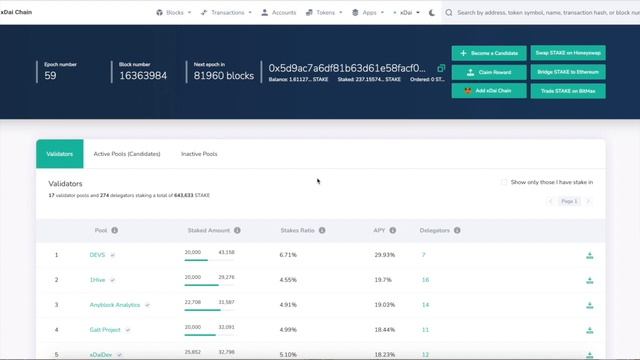Open the 1Hive pool link
The image size is (640, 360).
(x=98, y=280)
